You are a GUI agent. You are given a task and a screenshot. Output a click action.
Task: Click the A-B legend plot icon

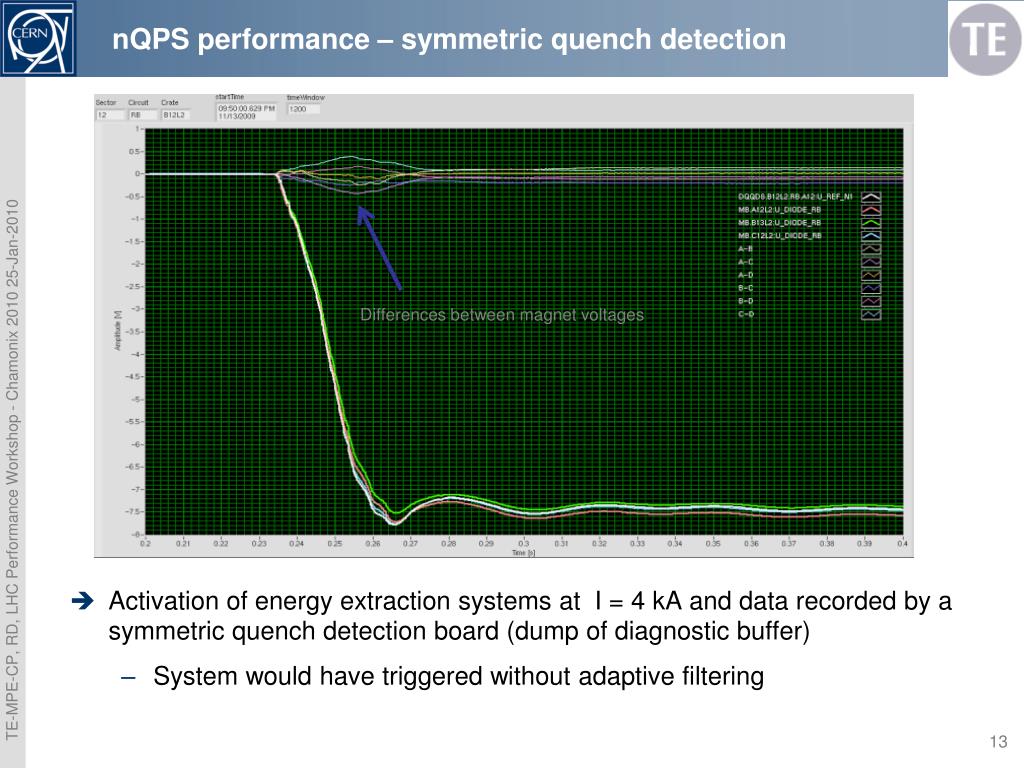pos(871,248)
